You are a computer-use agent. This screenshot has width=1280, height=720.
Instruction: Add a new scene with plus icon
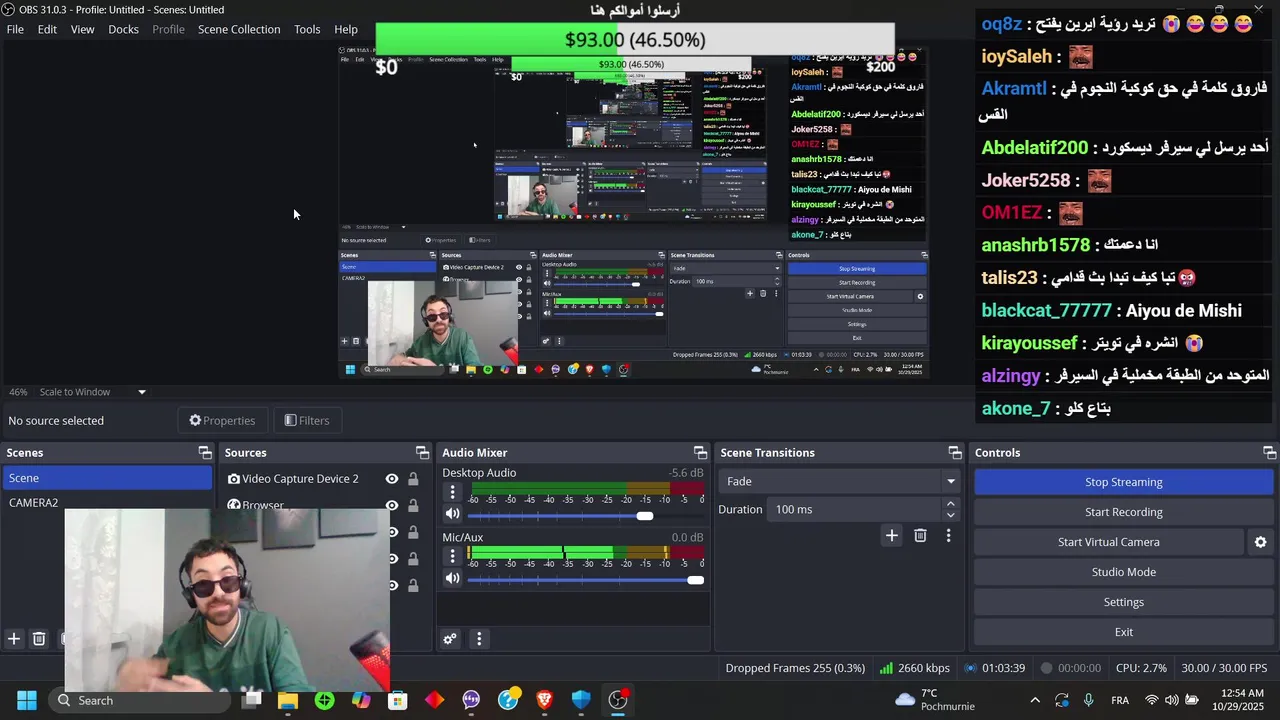(x=14, y=638)
